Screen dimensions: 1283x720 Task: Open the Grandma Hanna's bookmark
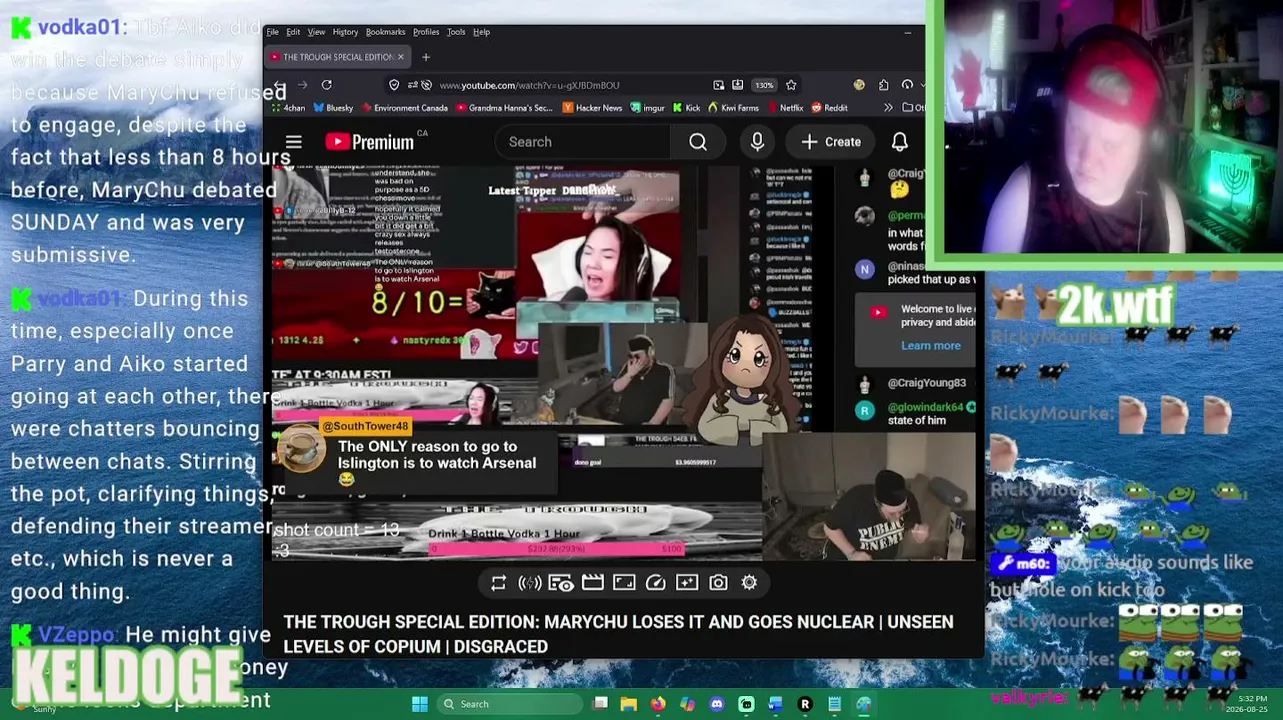tap(505, 108)
